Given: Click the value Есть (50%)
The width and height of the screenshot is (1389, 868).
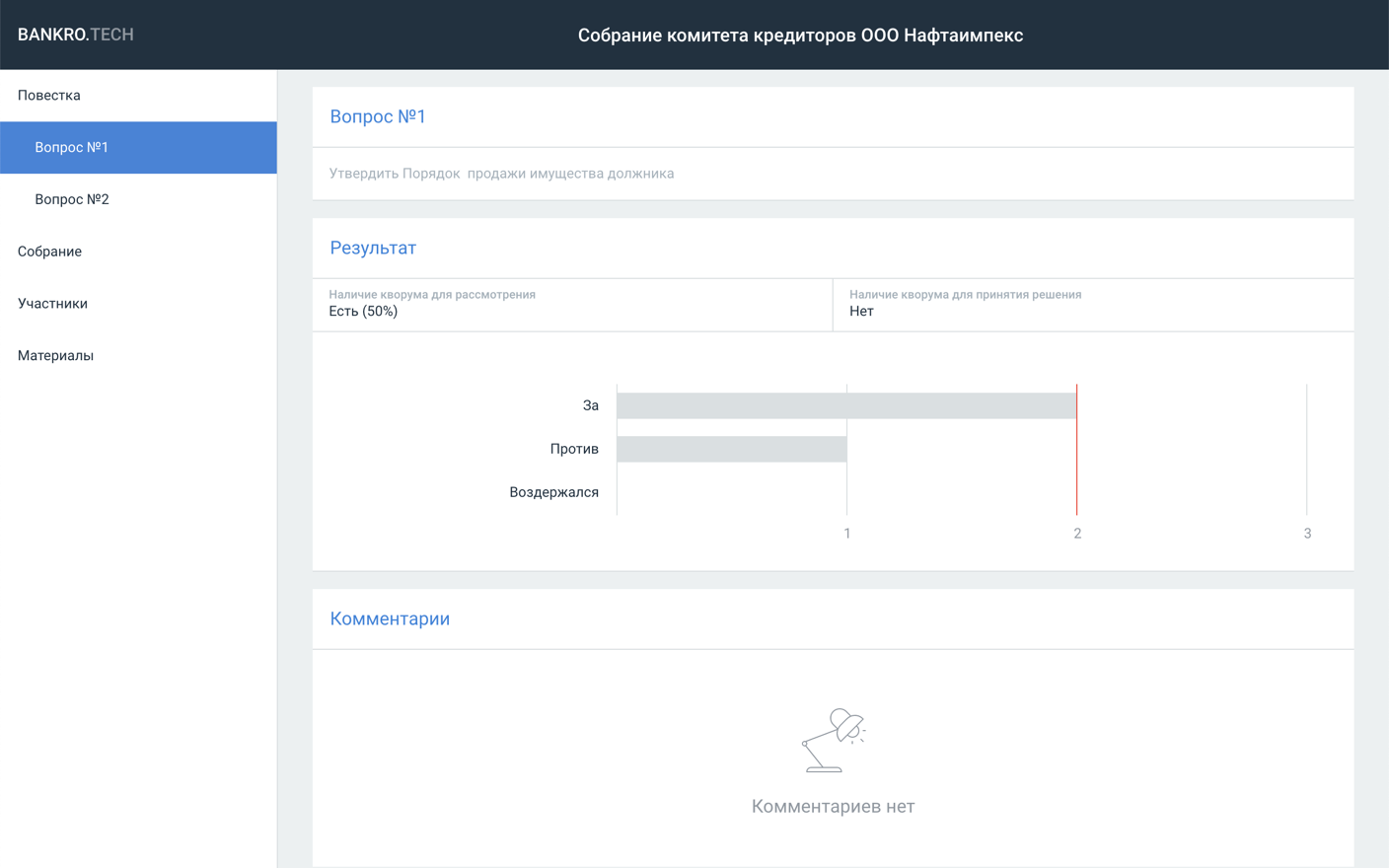Looking at the screenshot, I should [x=363, y=312].
